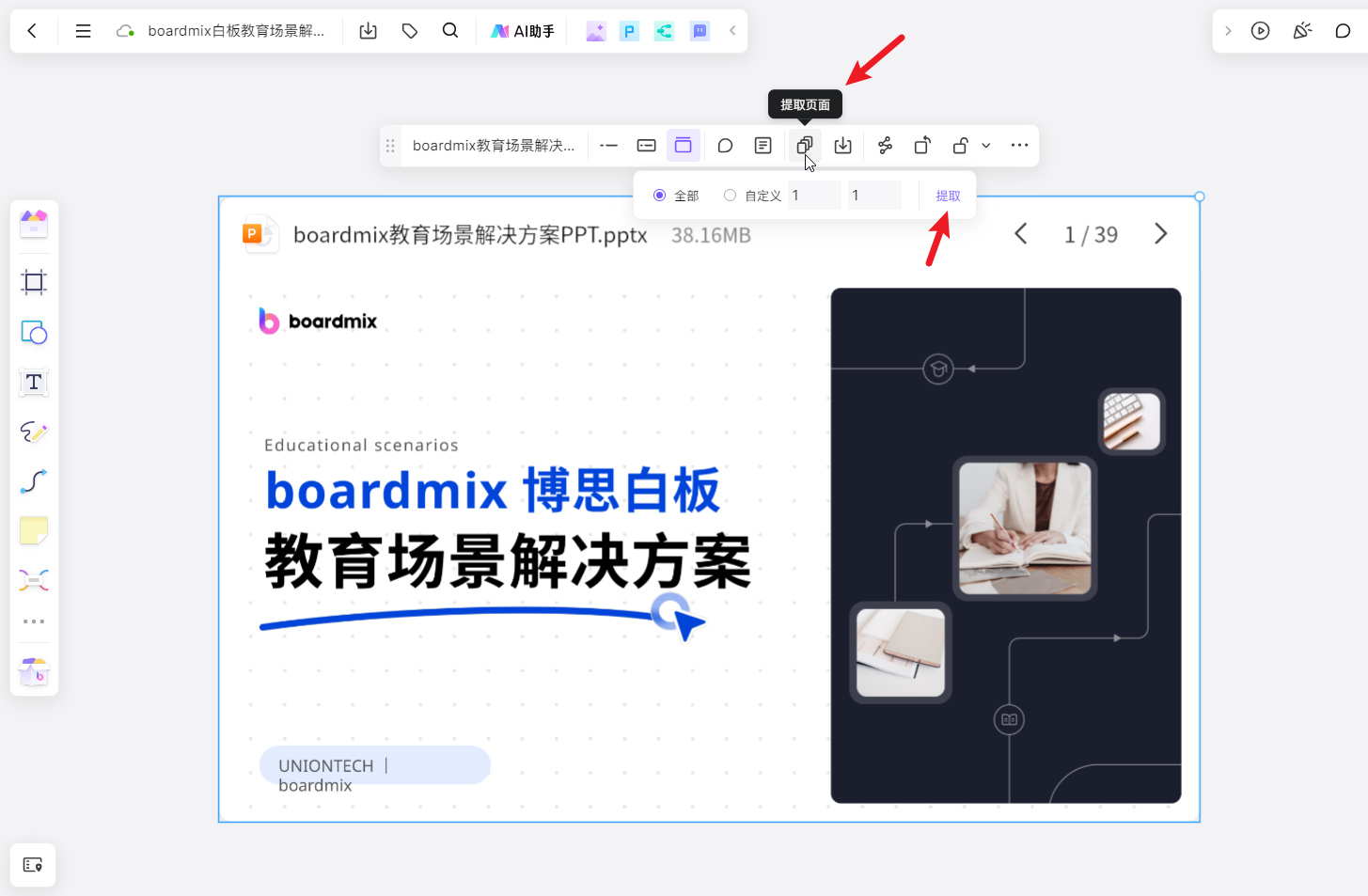Toggle the lock icon

(960, 146)
